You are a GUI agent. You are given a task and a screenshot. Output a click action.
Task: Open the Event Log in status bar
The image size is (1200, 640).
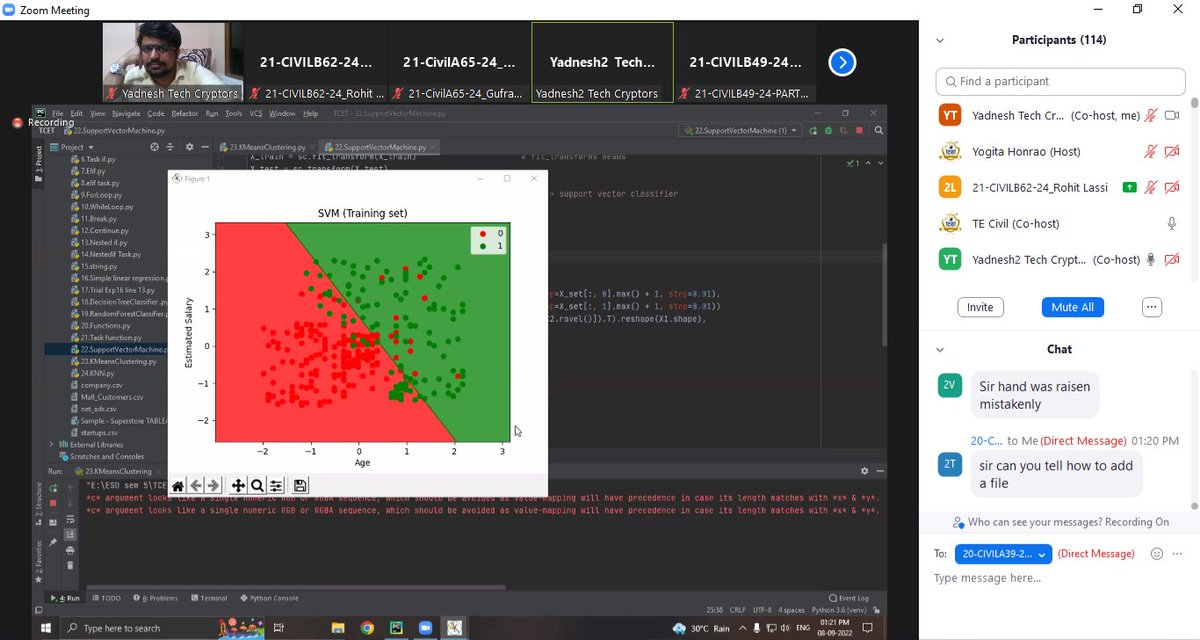point(847,598)
